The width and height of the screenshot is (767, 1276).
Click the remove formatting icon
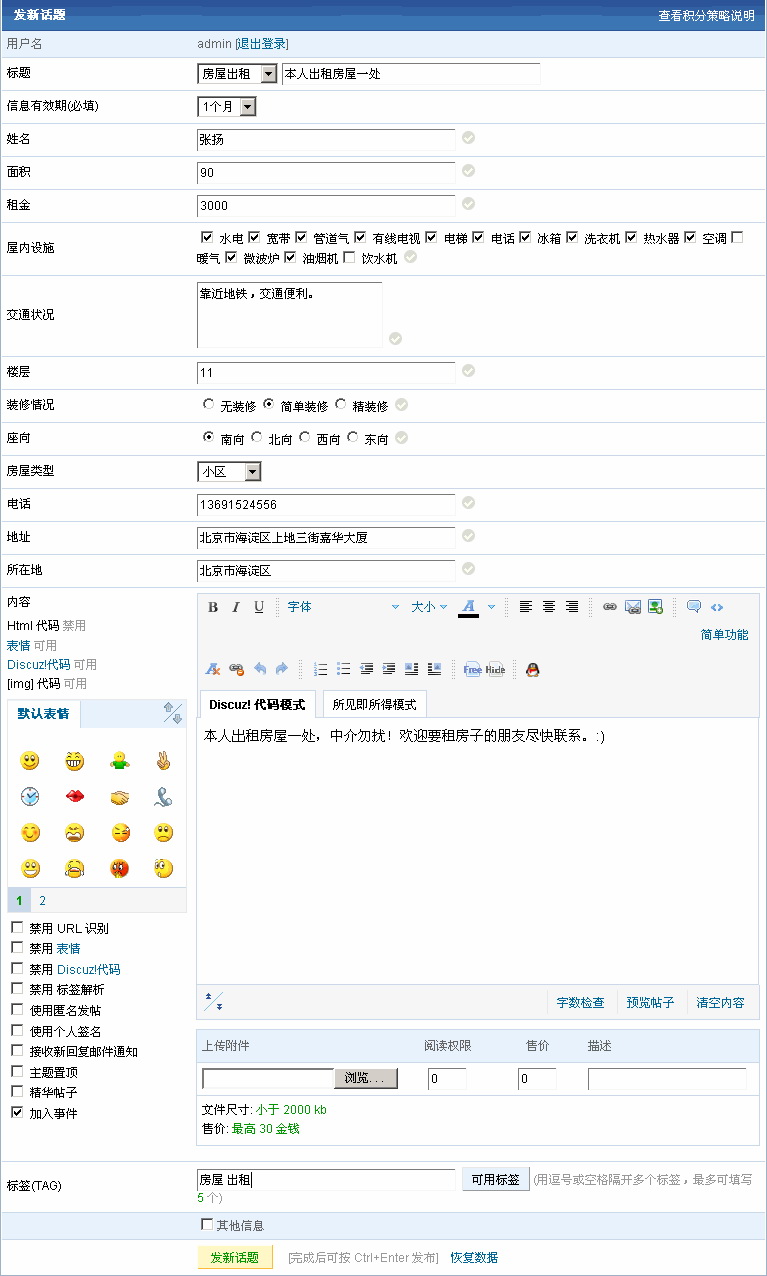pos(213,669)
